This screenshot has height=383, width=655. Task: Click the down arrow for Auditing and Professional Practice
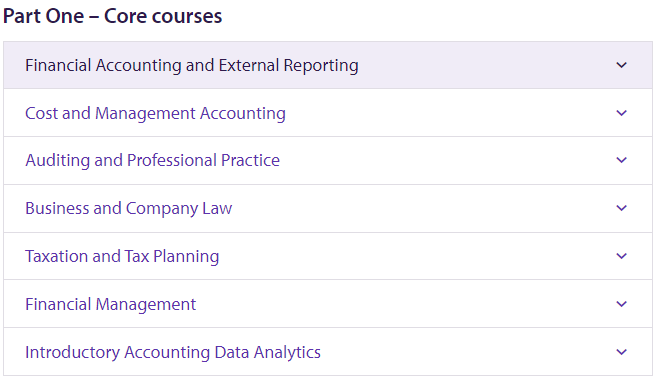click(621, 160)
